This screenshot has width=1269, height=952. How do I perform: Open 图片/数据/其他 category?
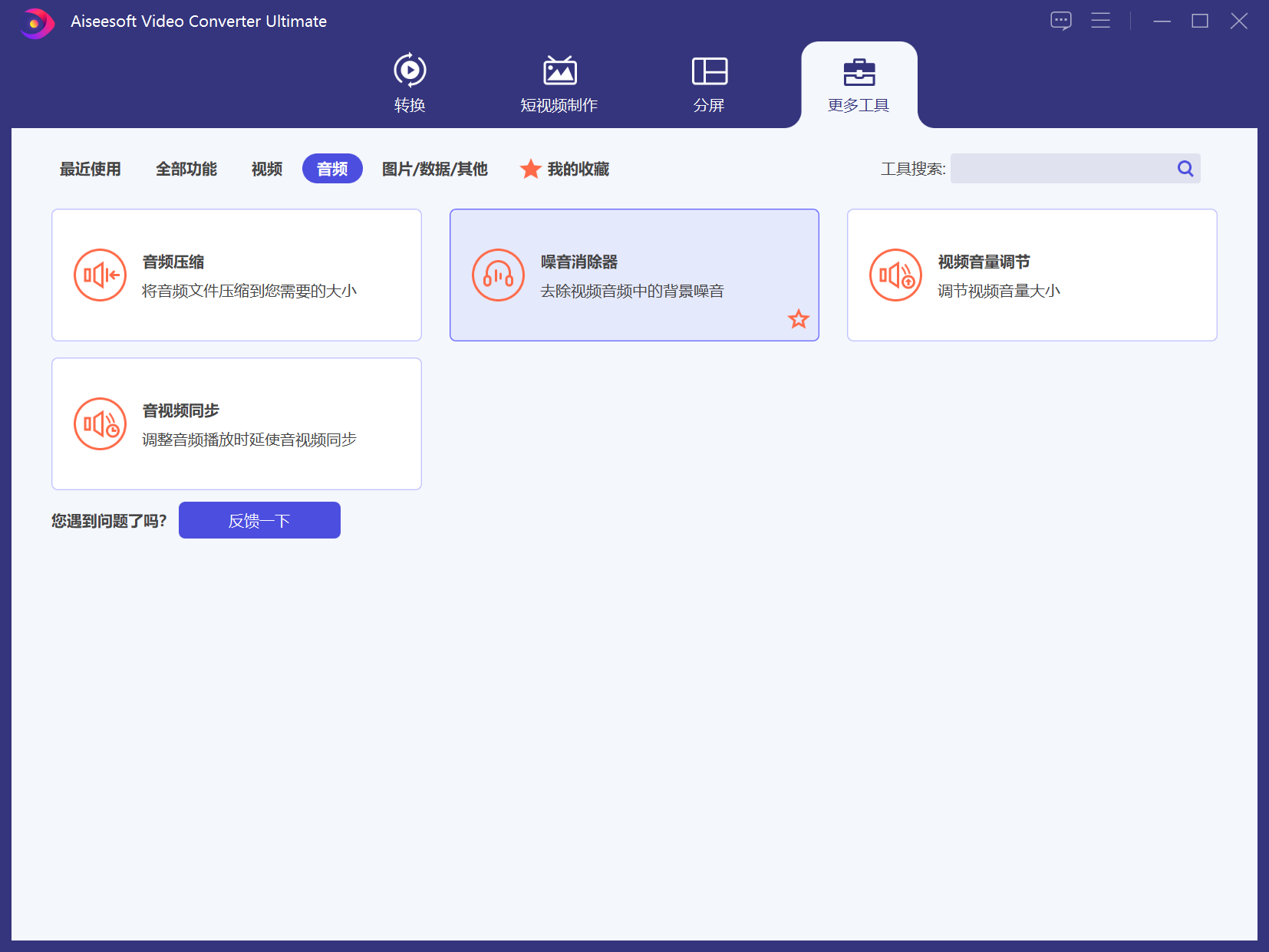click(x=434, y=169)
